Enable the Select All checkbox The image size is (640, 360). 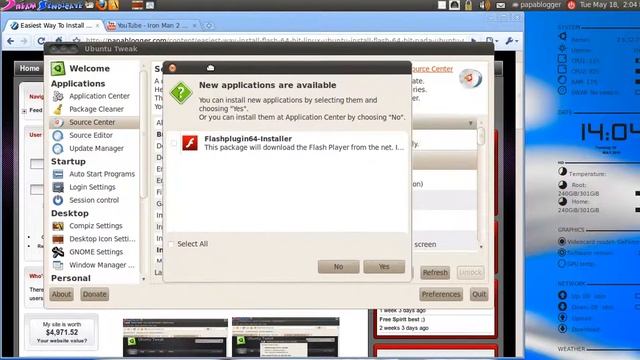[x=171, y=244]
